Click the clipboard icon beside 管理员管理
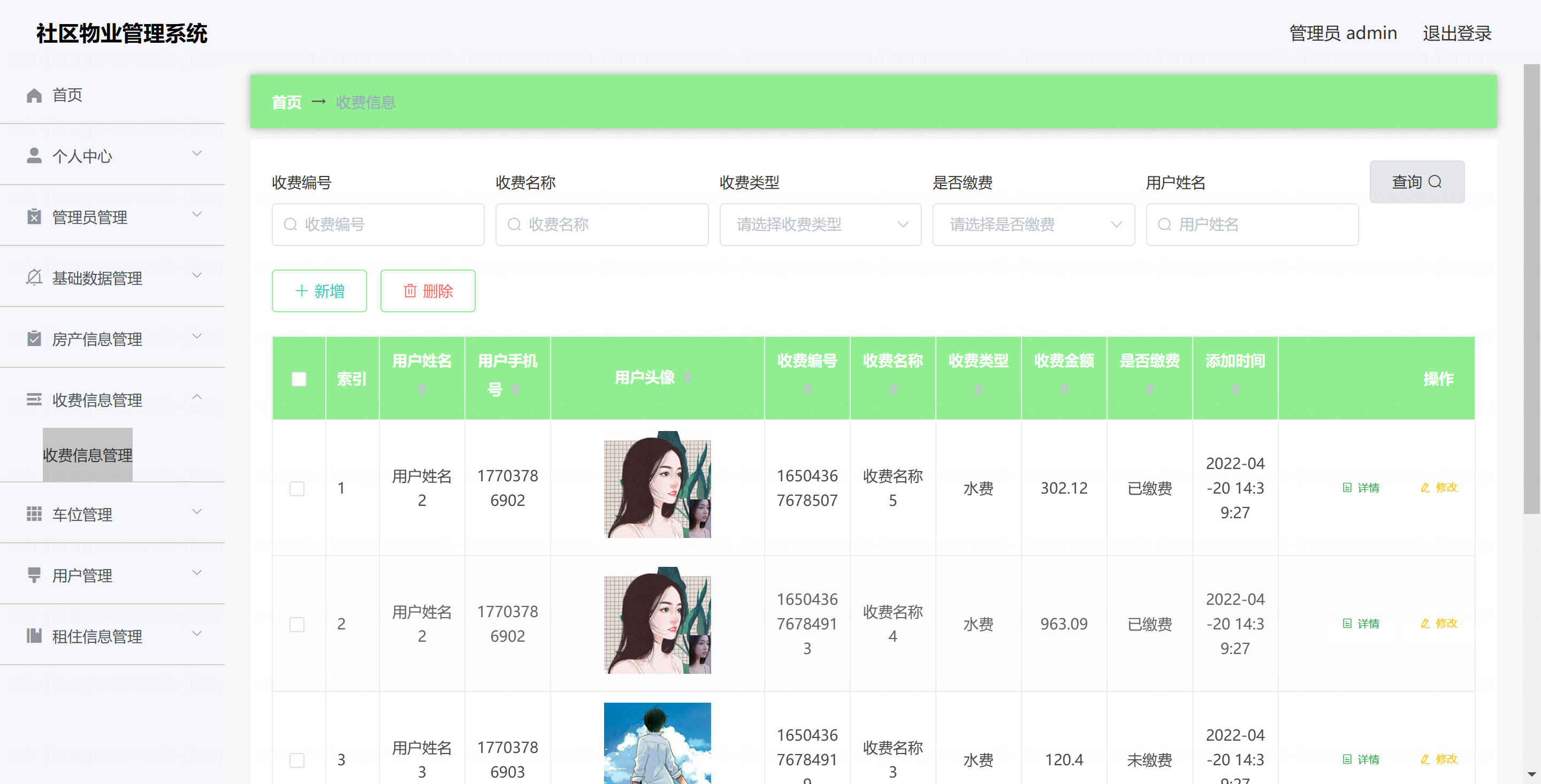The height and width of the screenshot is (784, 1541). [34, 217]
